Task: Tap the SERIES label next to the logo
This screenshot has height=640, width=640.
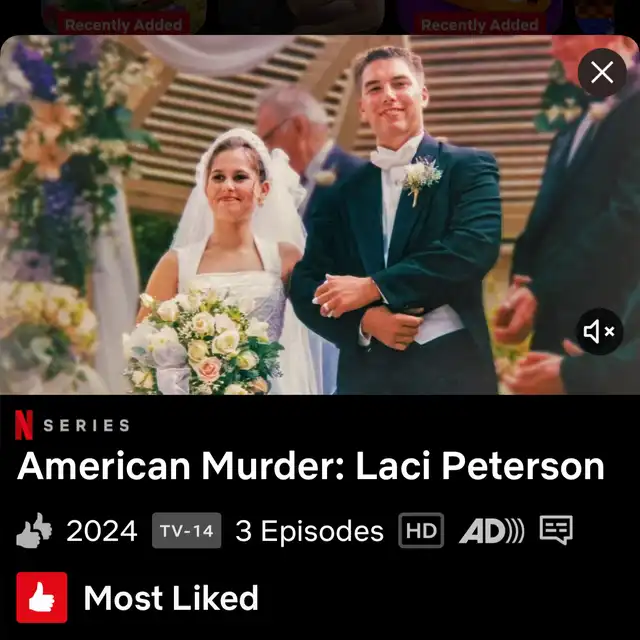Action: click(87, 426)
